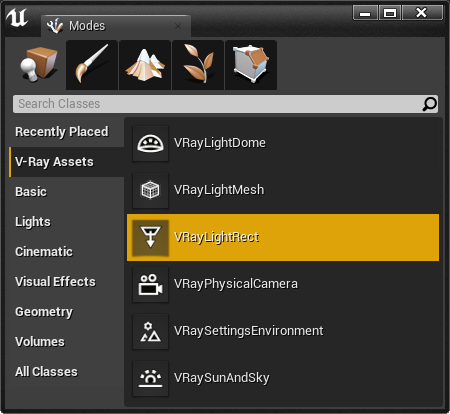This screenshot has width=450, height=414.
Task: Select the Place mode icon
Action: coord(39,65)
